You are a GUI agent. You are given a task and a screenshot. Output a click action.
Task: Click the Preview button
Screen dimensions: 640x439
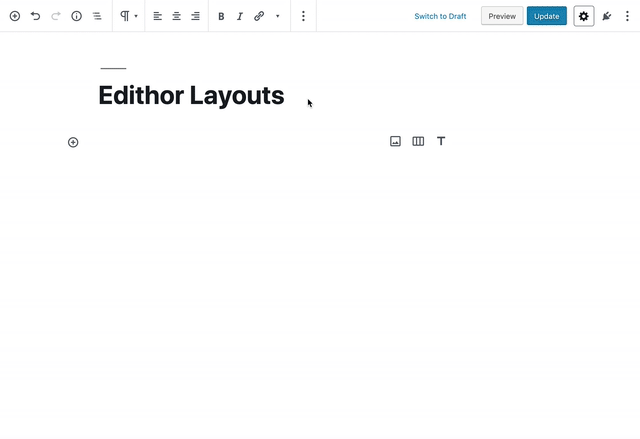click(x=502, y=16)
